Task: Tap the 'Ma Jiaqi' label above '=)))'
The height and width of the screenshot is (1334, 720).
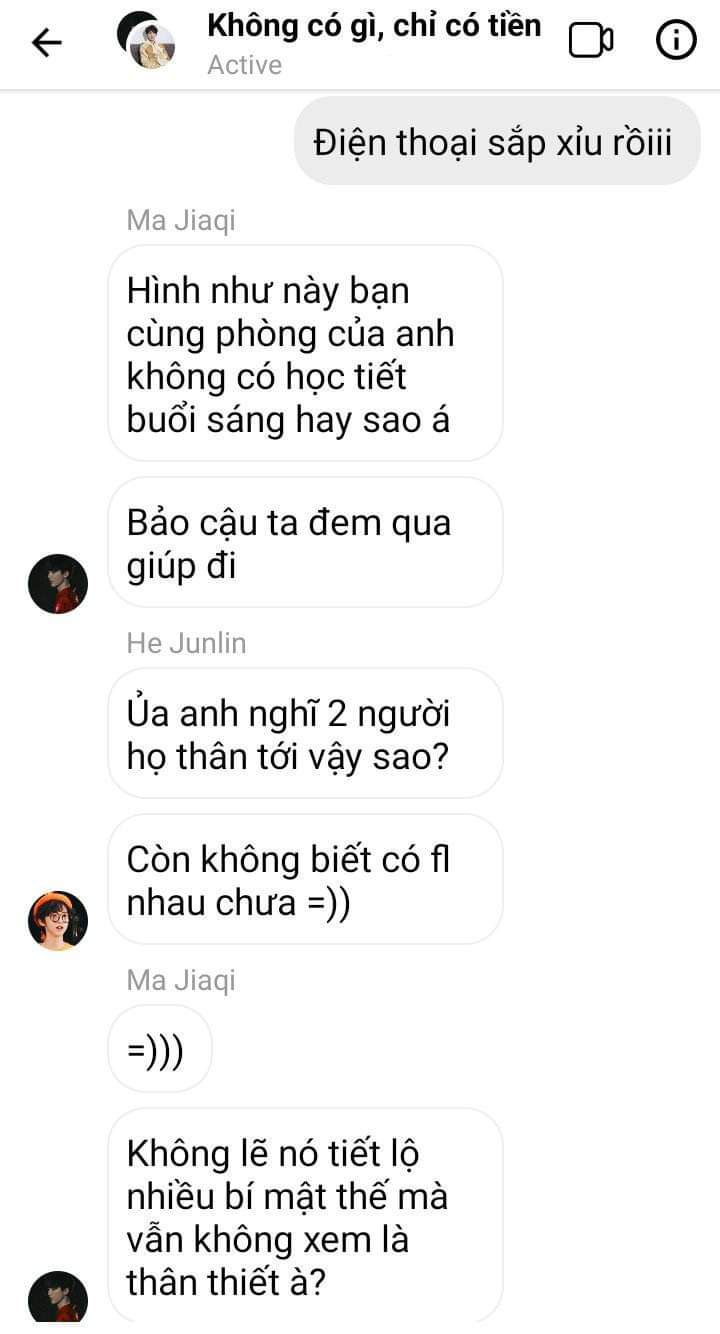Action: click(x=181, y=980)
